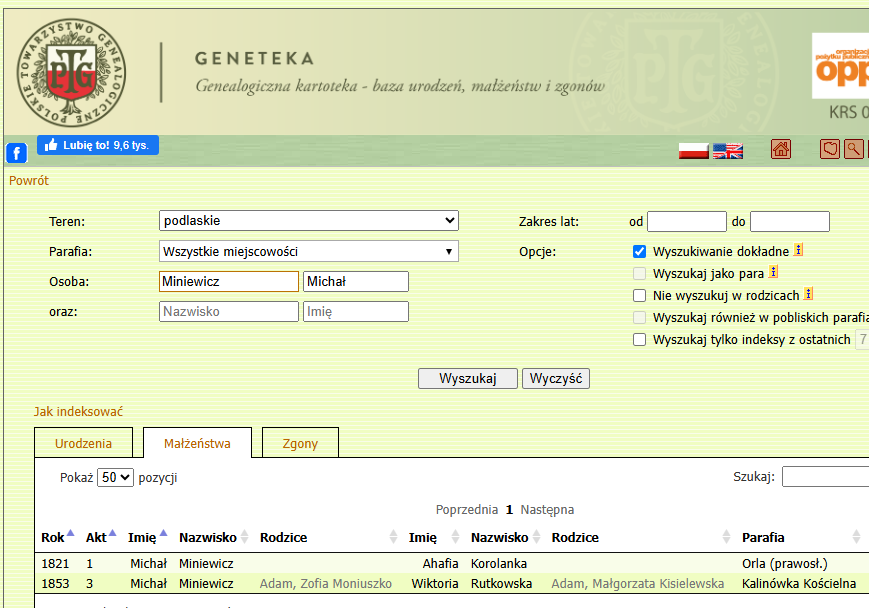Viewport: 869px width, 608px height.
Task: Click the Zakres lat 'do' year field
Action: pyautogui.click(x=790, y=222)
